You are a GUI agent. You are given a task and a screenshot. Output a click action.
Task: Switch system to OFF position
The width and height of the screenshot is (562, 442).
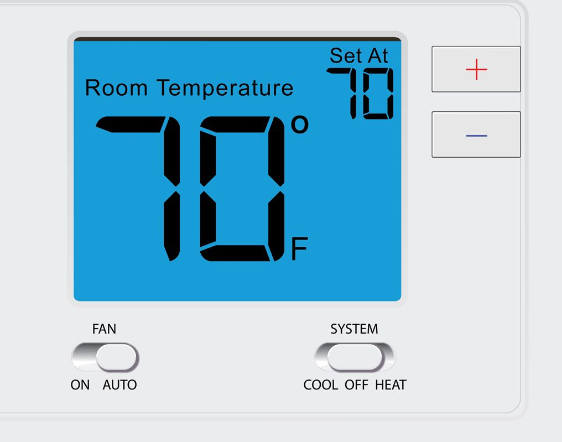356,385
